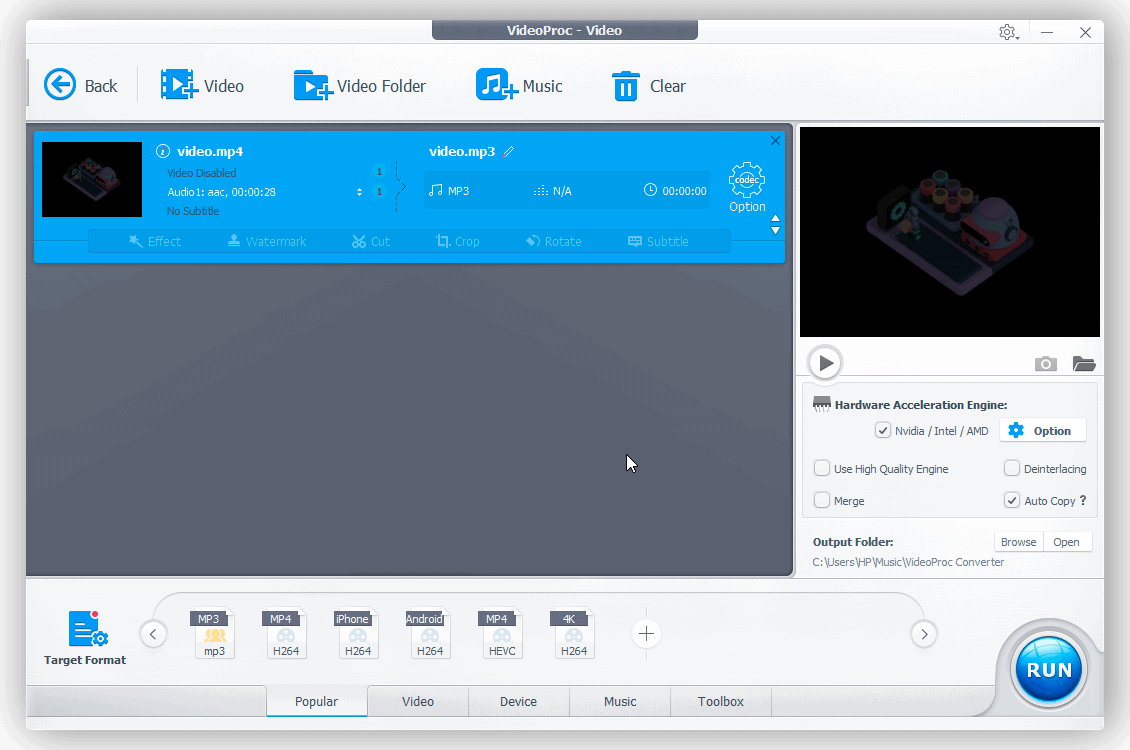Switch to Device tab
The image size is (1130, 750).
tap(519, 701)
